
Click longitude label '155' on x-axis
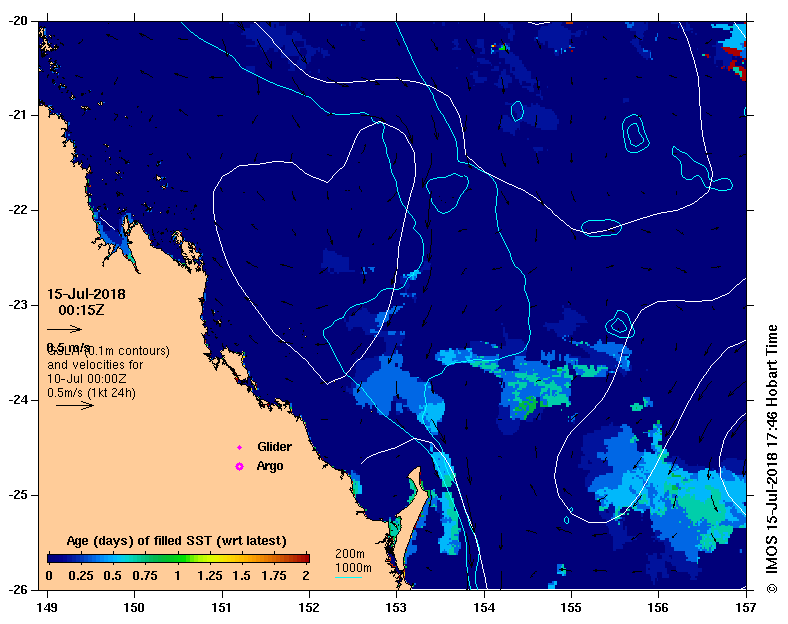(571, 607)
